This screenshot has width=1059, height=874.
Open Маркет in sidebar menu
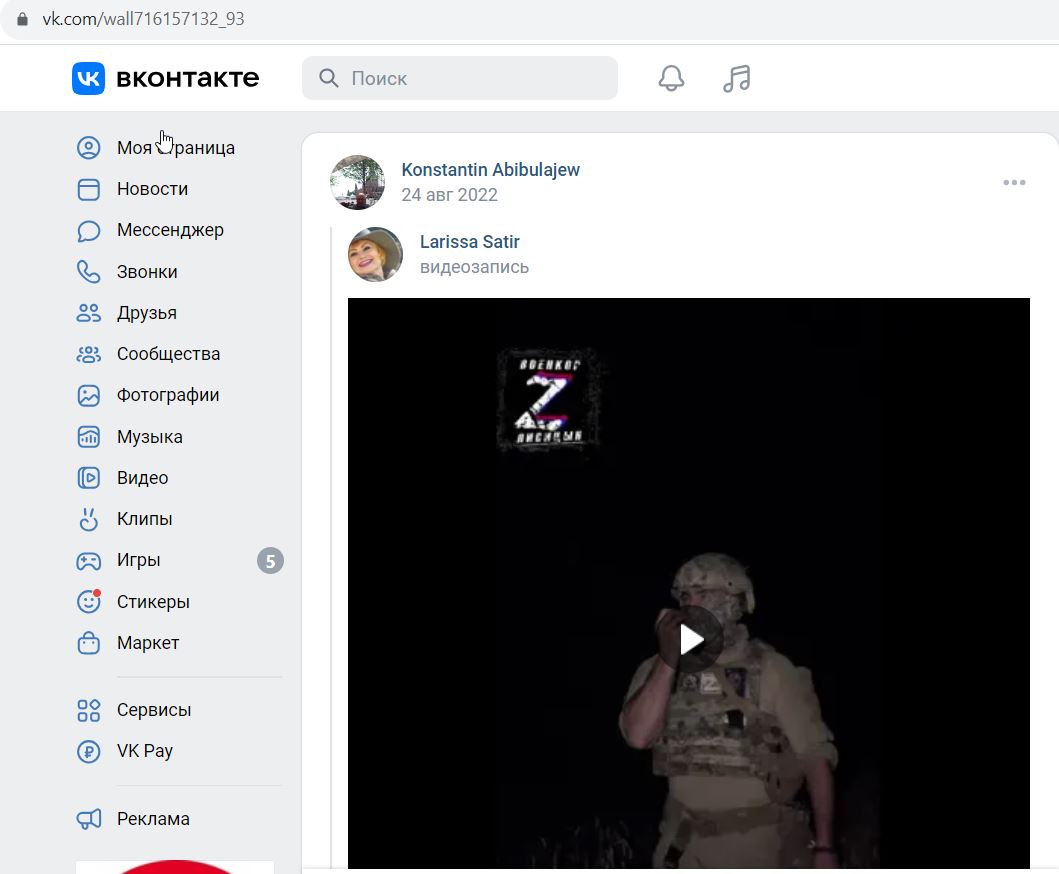click(x=148, y=643)
